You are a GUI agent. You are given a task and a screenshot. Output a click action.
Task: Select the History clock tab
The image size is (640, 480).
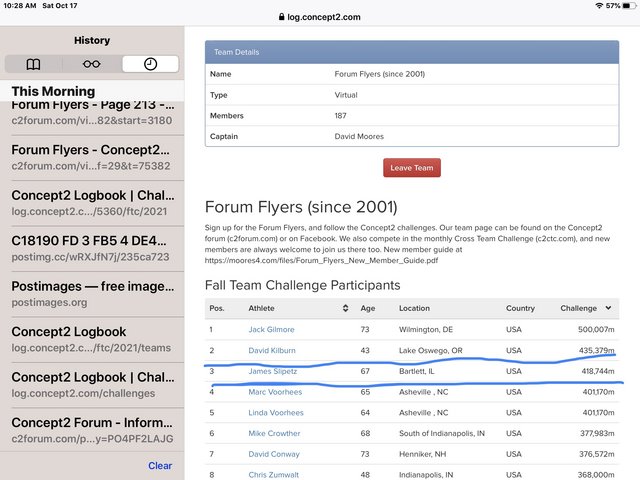[150, 64]
